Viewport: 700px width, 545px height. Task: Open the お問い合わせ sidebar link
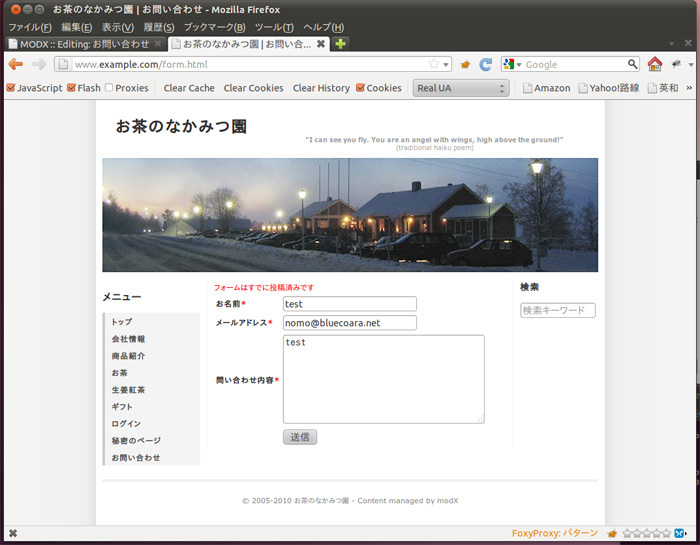pyautogui.click(x=136, y=458)
